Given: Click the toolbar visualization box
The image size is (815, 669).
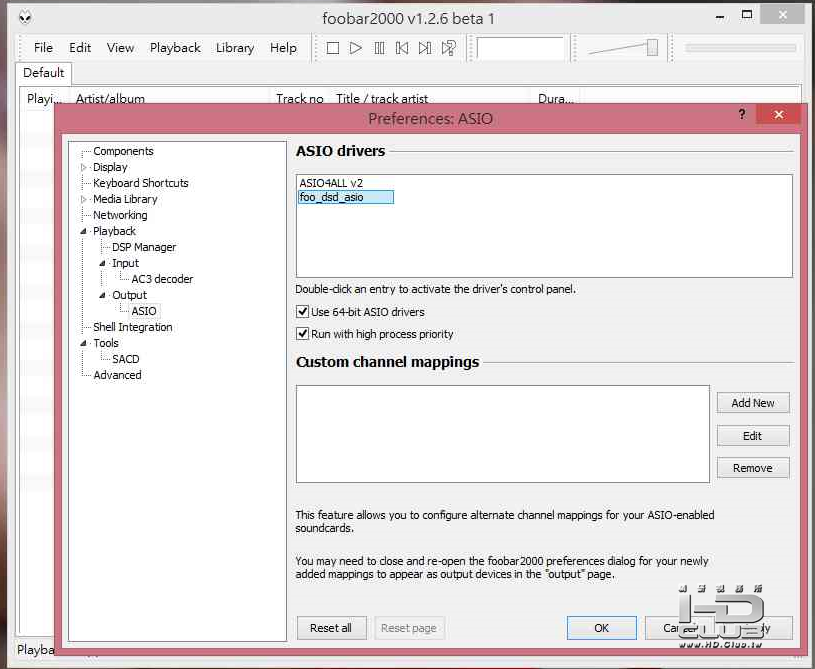Looking at the screenshot, I should pyautogui.click(x=520, y=48).
